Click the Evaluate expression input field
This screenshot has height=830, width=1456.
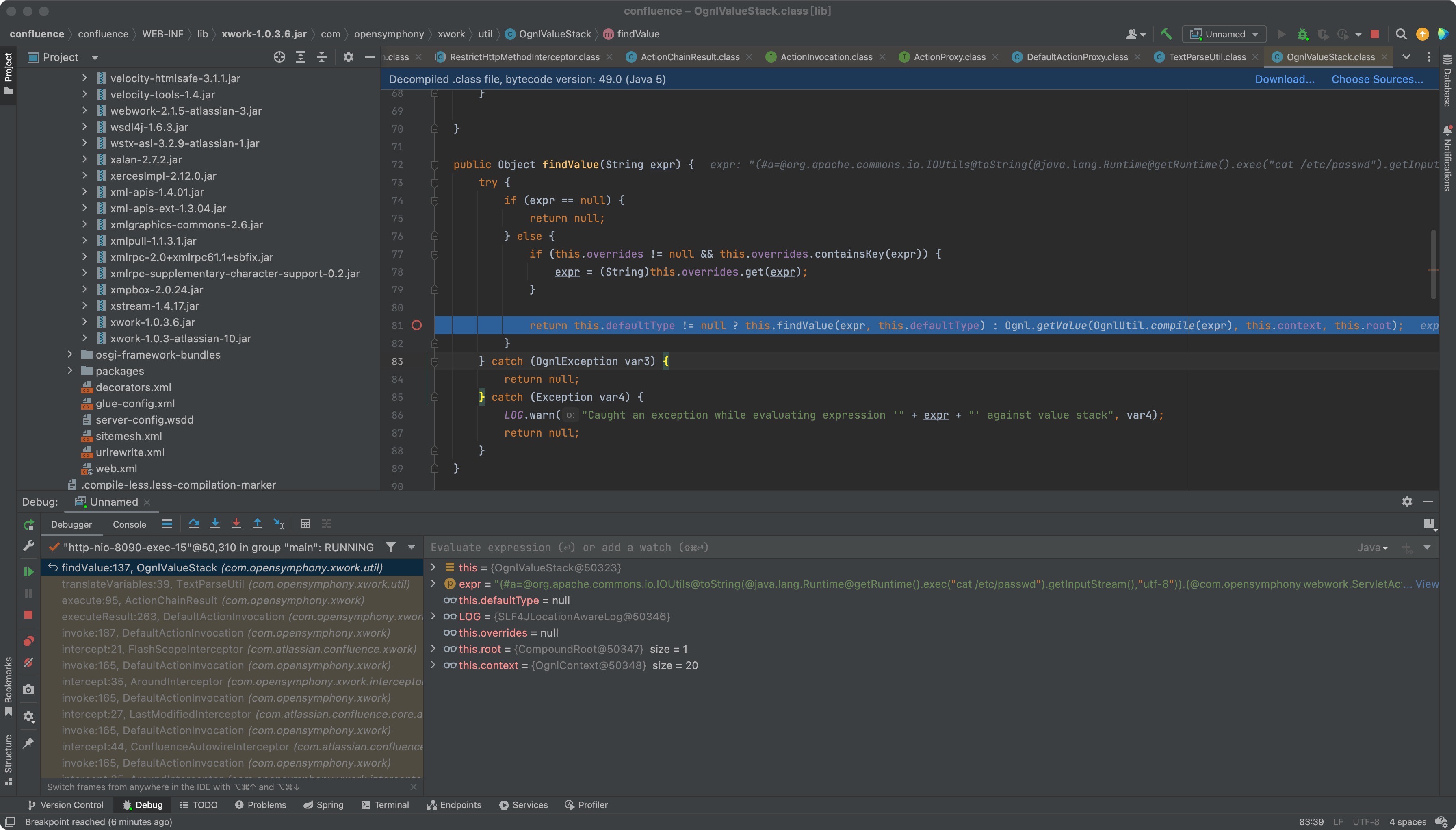pos(888,548)
